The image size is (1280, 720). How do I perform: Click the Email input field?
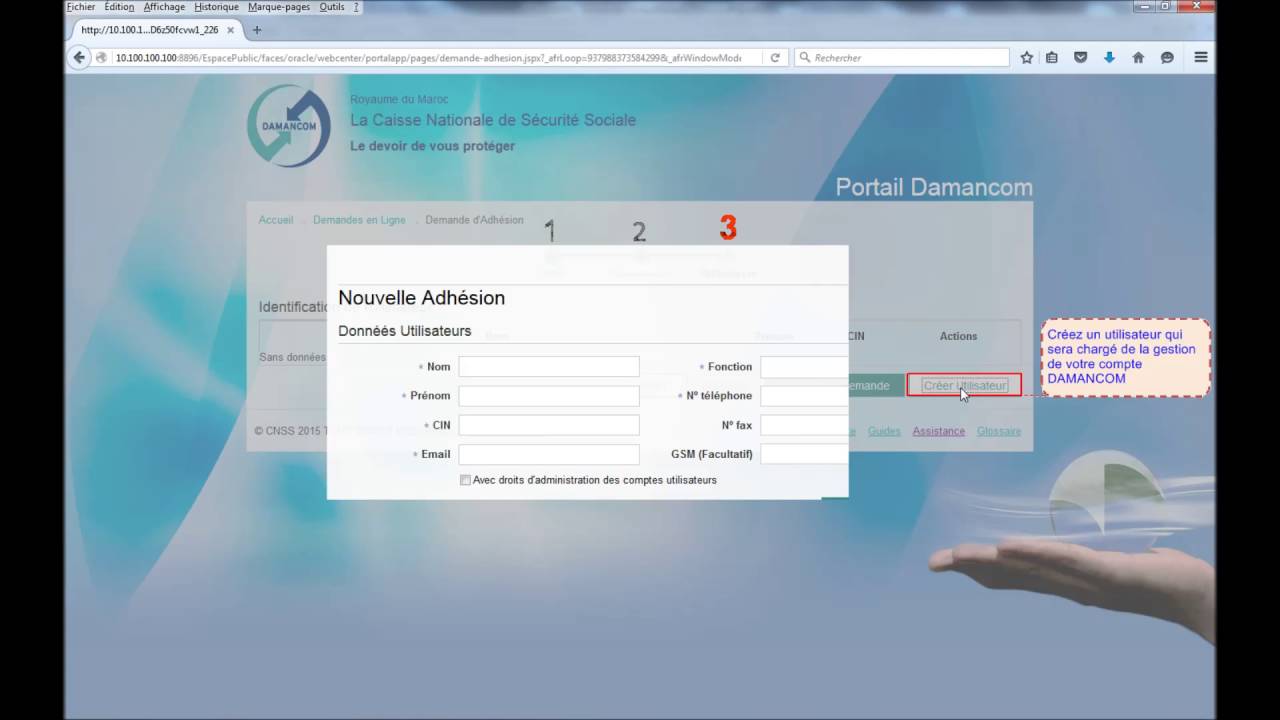(549, 454)
